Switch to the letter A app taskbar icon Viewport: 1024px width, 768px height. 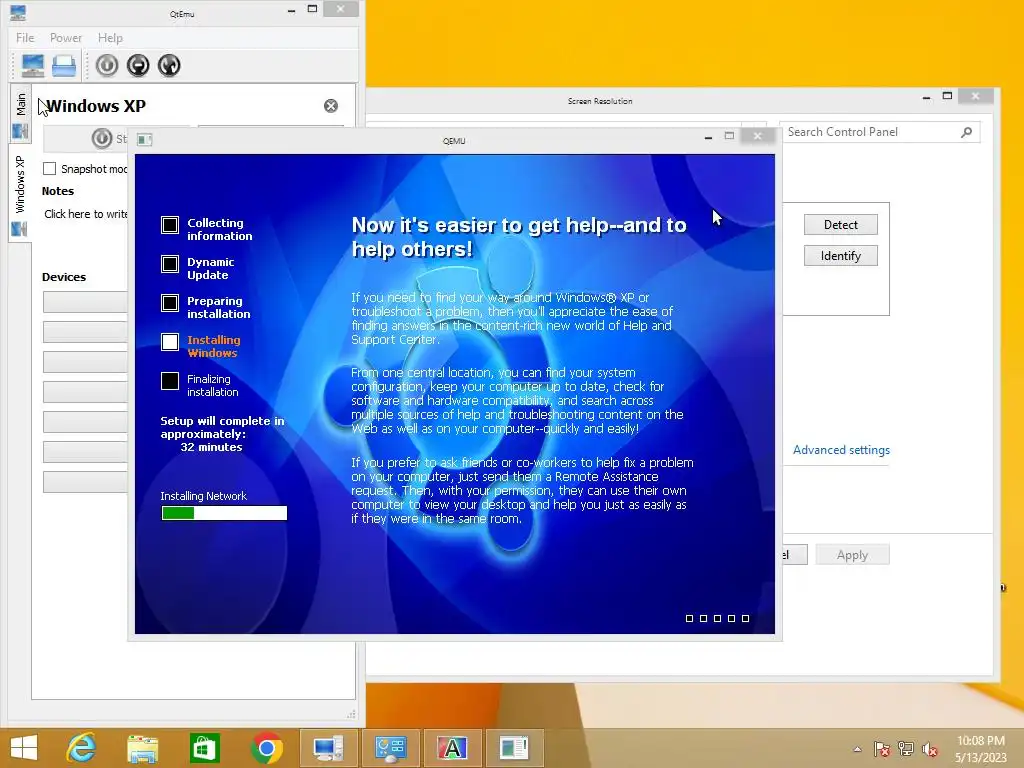tap(452, 748)
